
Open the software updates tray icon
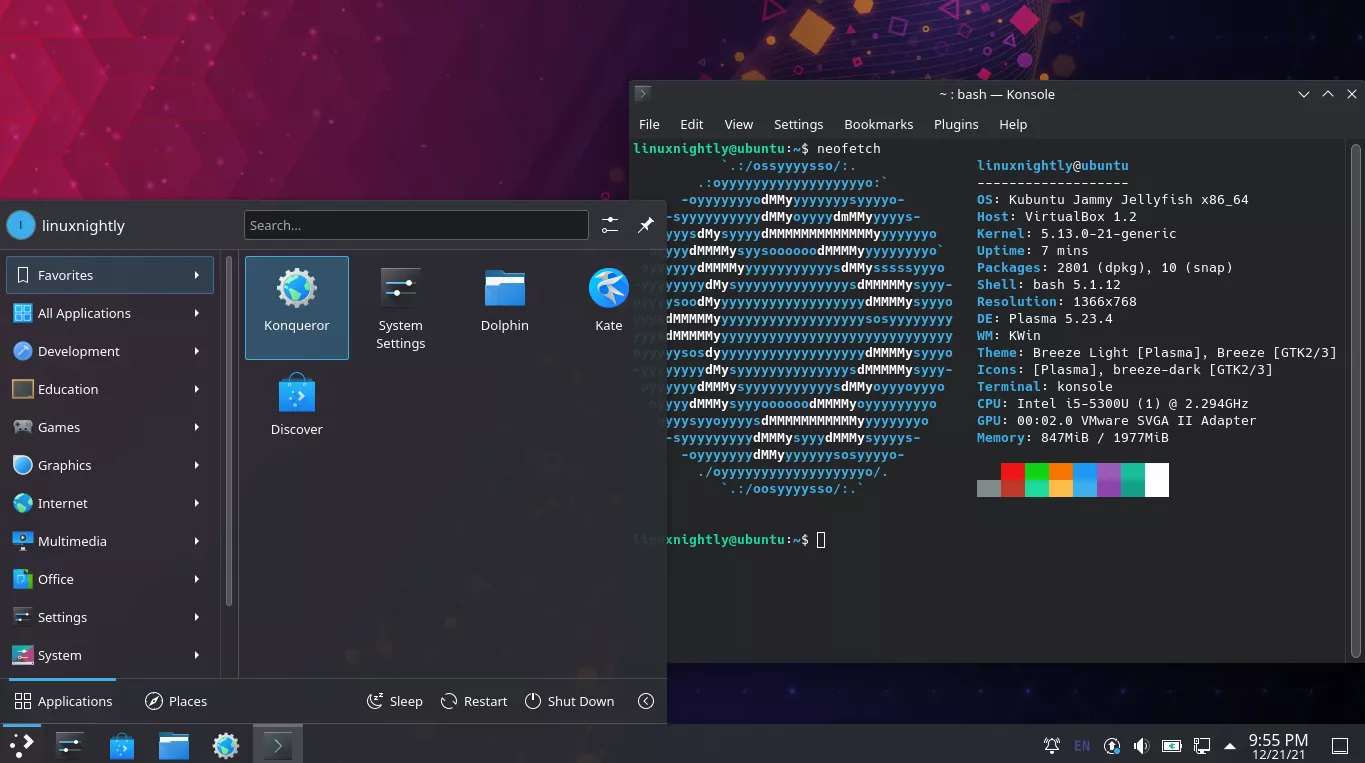tap(1112, 746)
